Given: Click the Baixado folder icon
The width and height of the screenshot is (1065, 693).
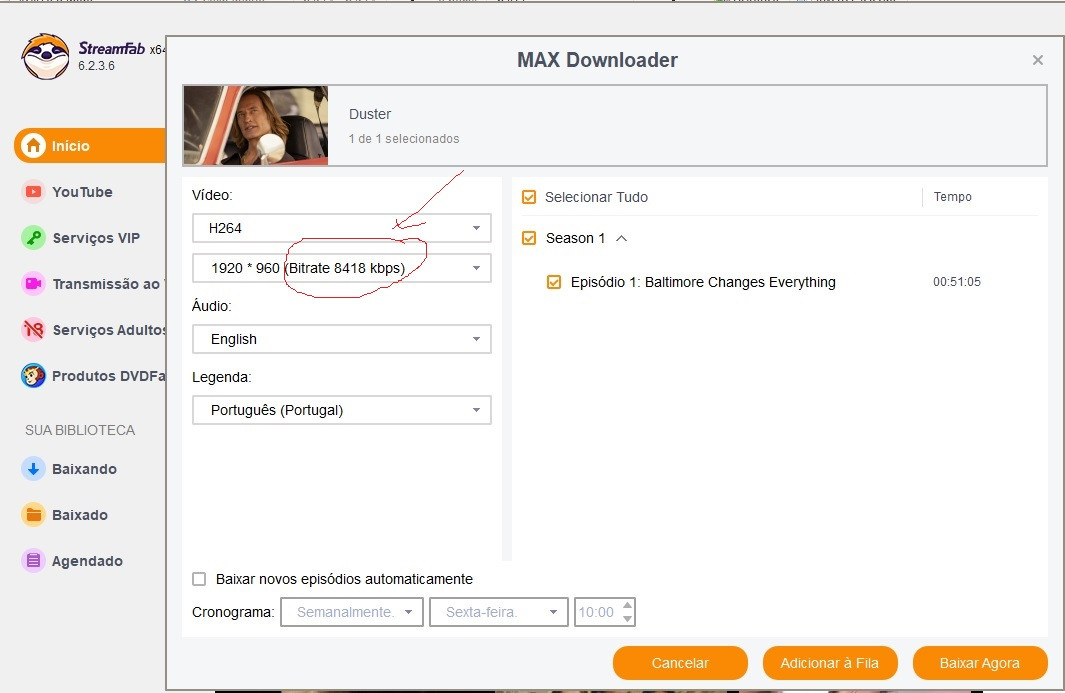Looking at the screenshot, I should 33,515.
